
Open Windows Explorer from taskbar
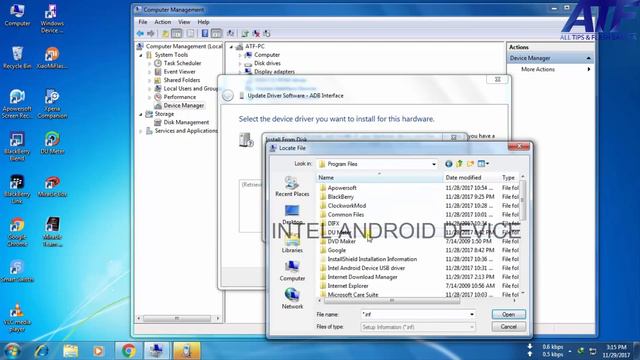[x=71, y=351]
